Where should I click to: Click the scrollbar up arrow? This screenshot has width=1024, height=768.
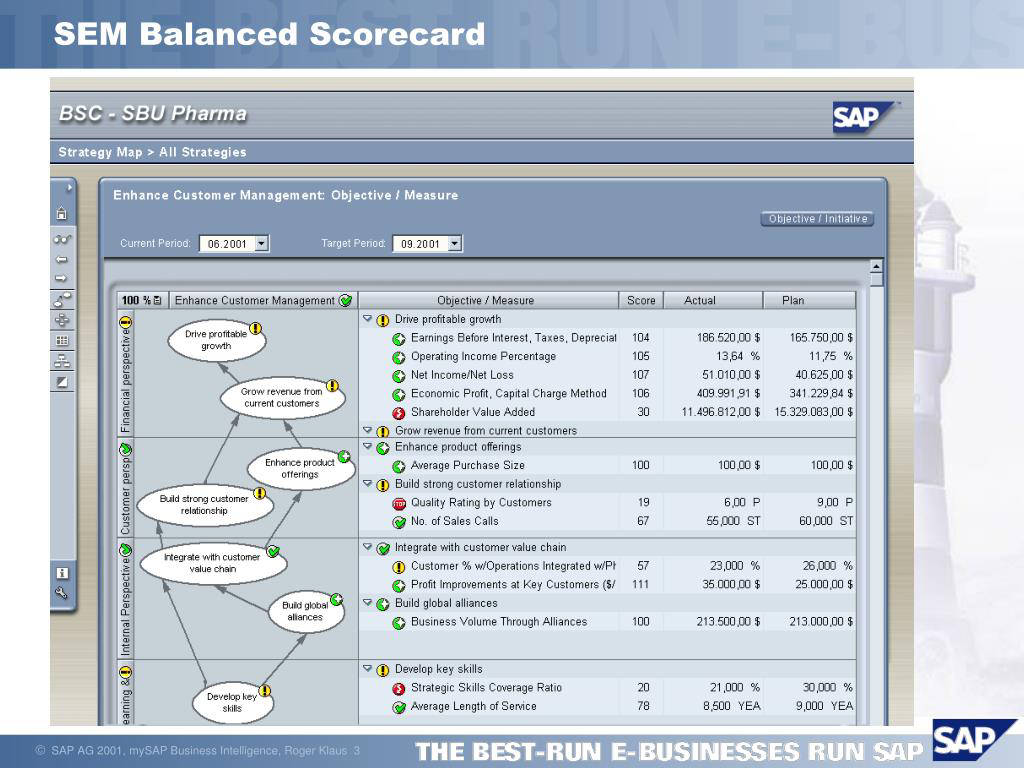[x=876, y=266]
